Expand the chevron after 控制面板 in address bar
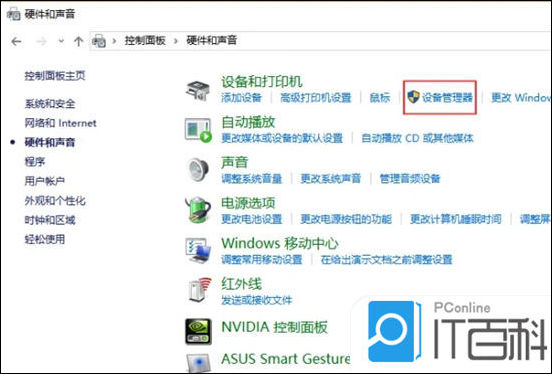The width and height of the screenshot is (552, 374). [x=176, y=41]
